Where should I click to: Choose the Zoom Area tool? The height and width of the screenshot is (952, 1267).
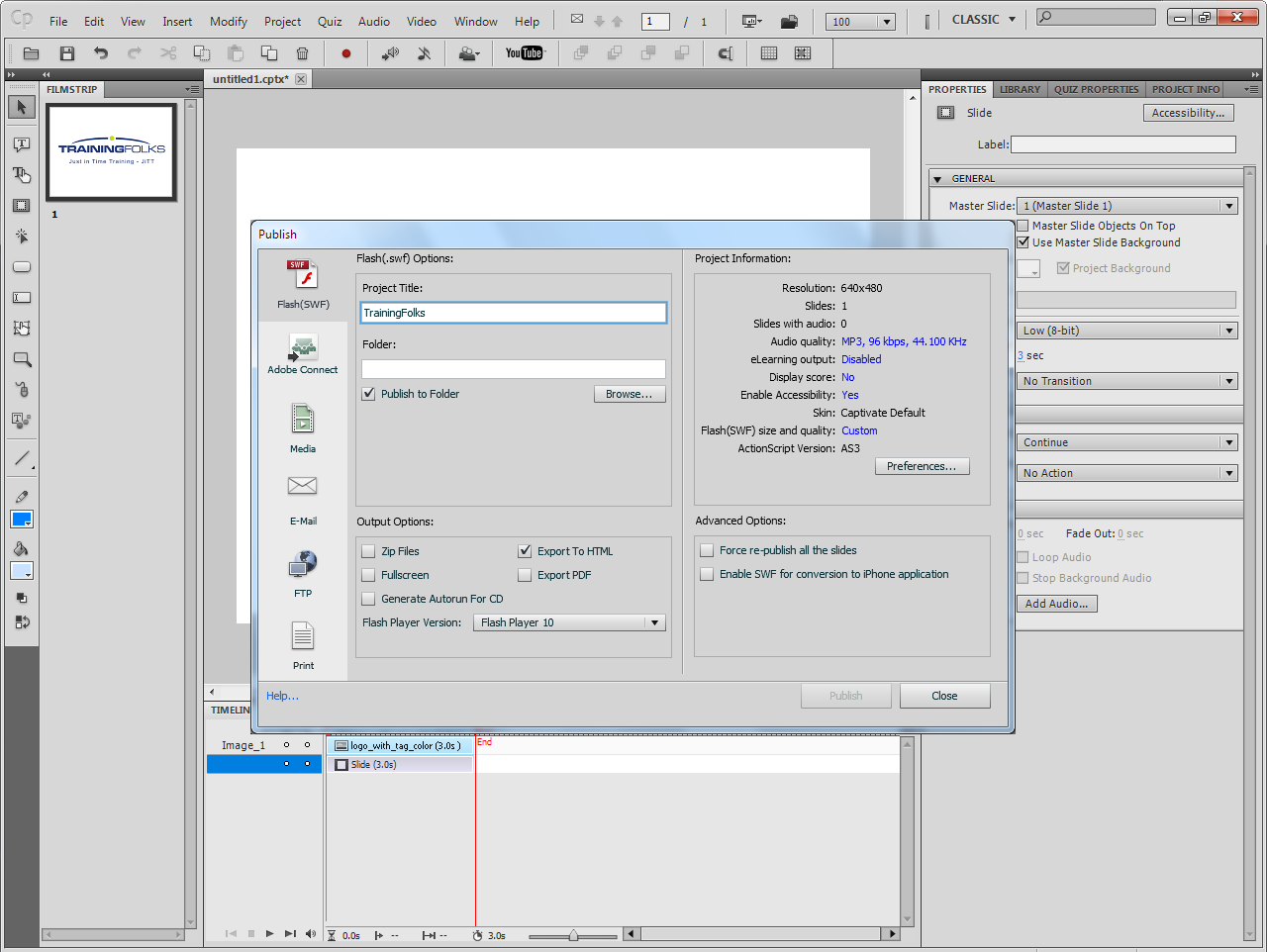21,359
